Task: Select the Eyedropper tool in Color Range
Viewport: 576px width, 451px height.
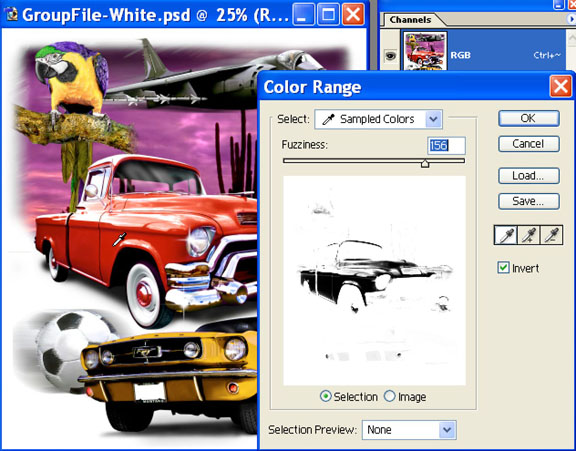Action: tap(506, 235)
